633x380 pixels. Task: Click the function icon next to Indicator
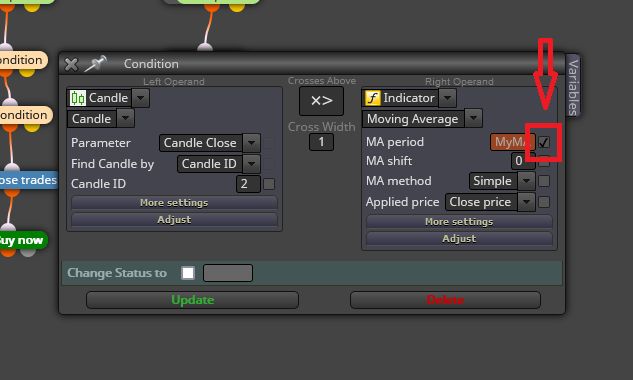(x=373, y=98)
